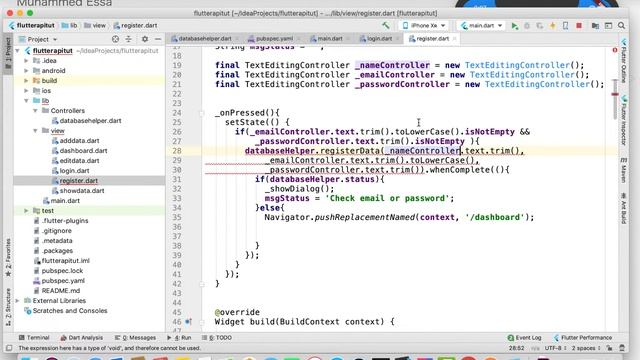This screenshot has width=640, height=360.
Task: Click the Run Anything window icon
Action: coord(608,26)
